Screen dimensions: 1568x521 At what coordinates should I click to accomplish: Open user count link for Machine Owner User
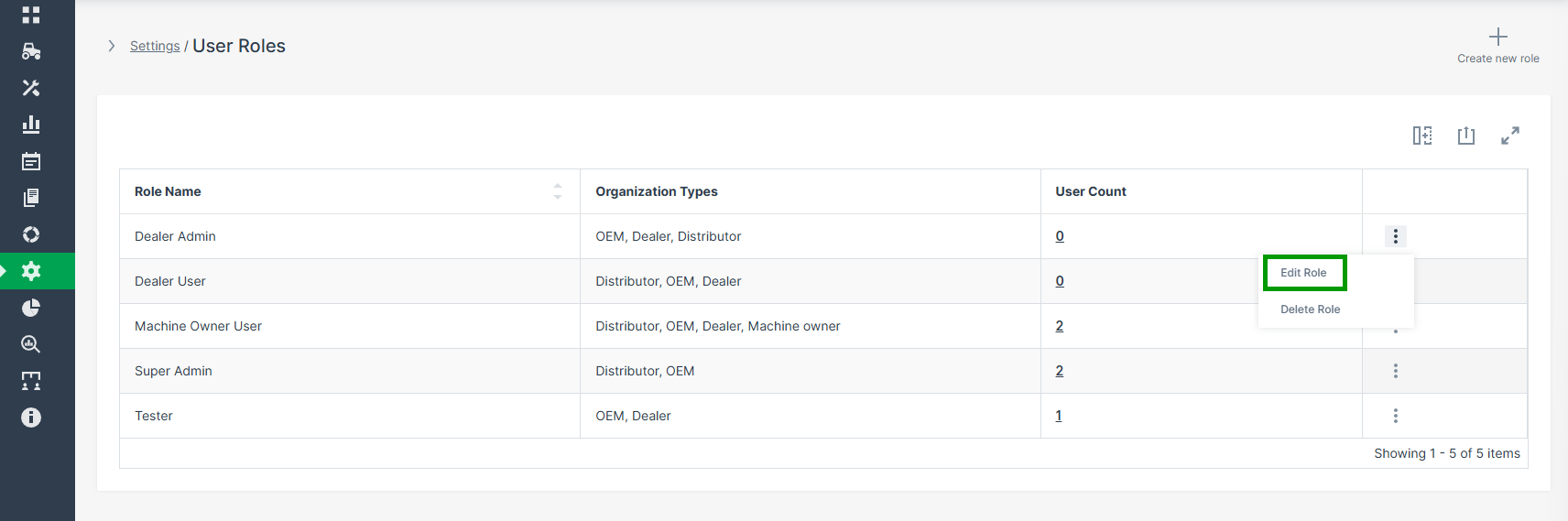[1059, 326]
